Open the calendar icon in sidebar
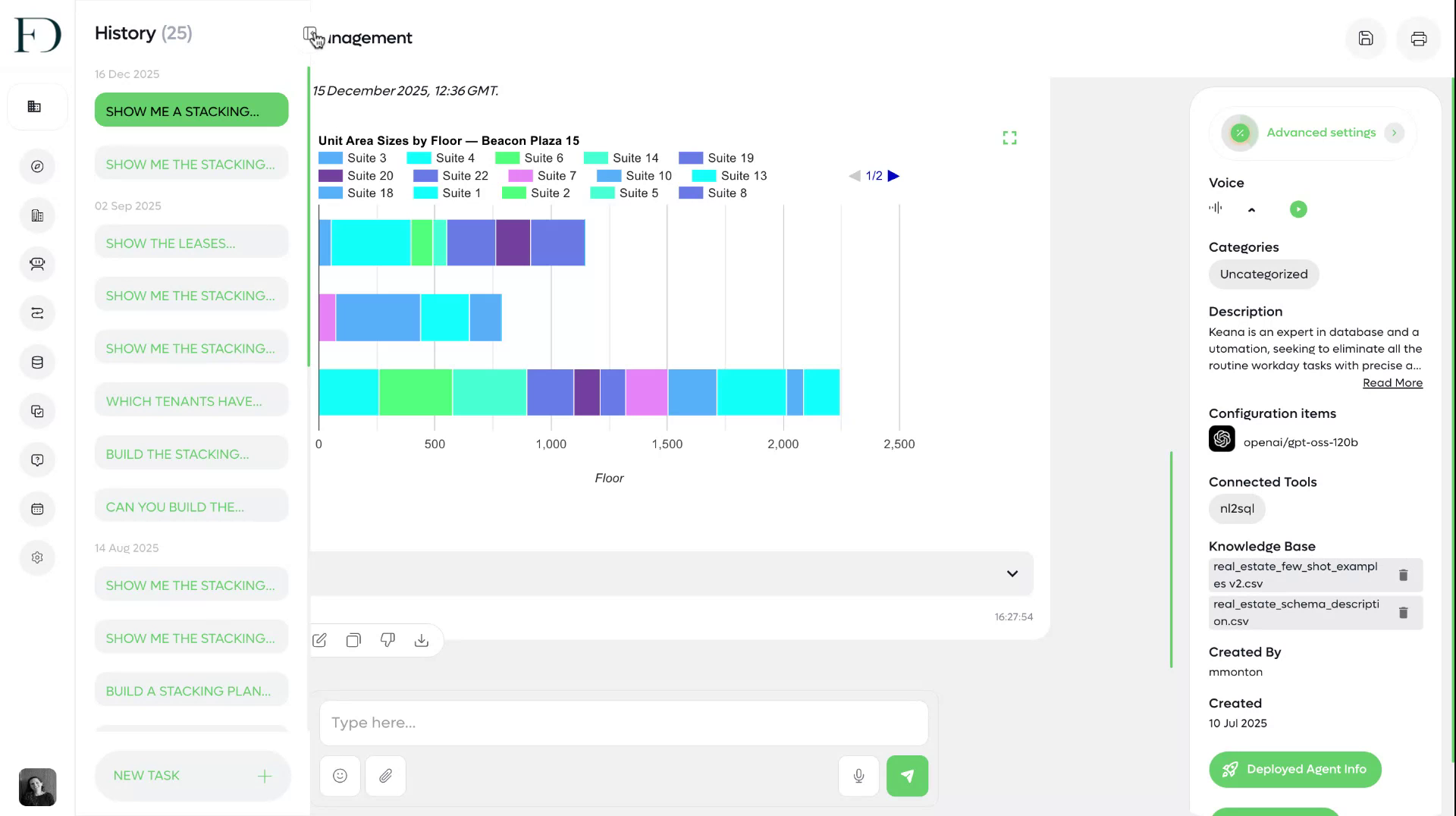This screenshot has width=1456, height=816. point(37,509)
